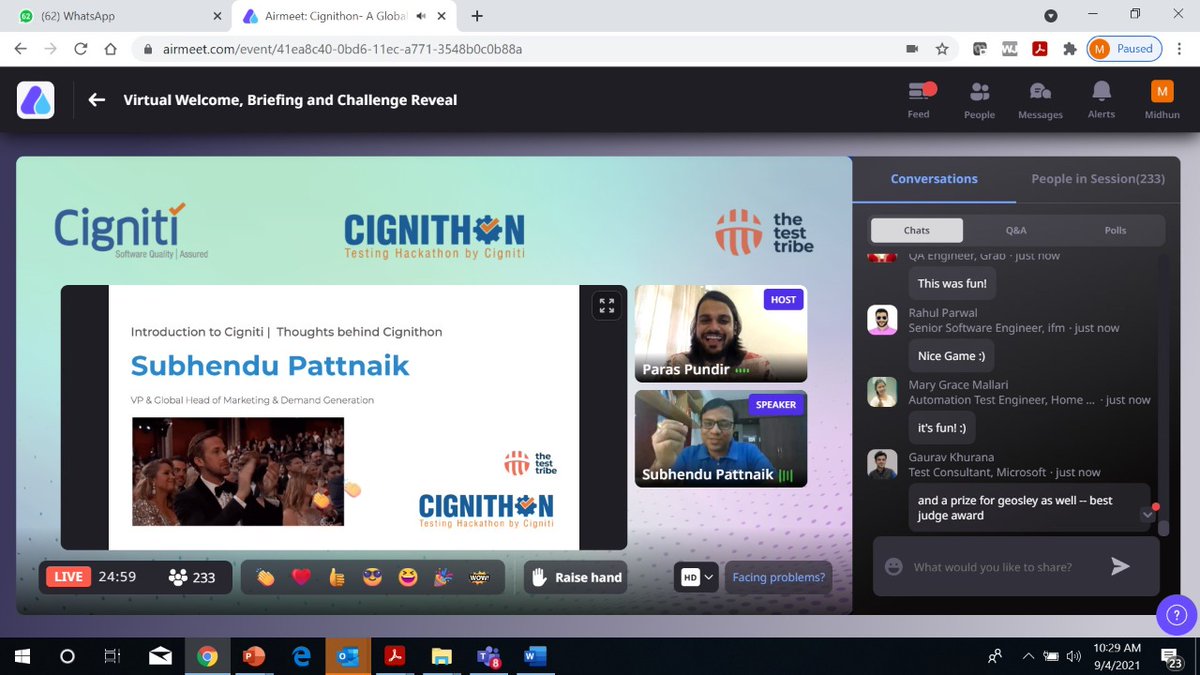Send the sunglasses smiley reaction
Viewport: 1200px width, 675px height.
[373, 577]
